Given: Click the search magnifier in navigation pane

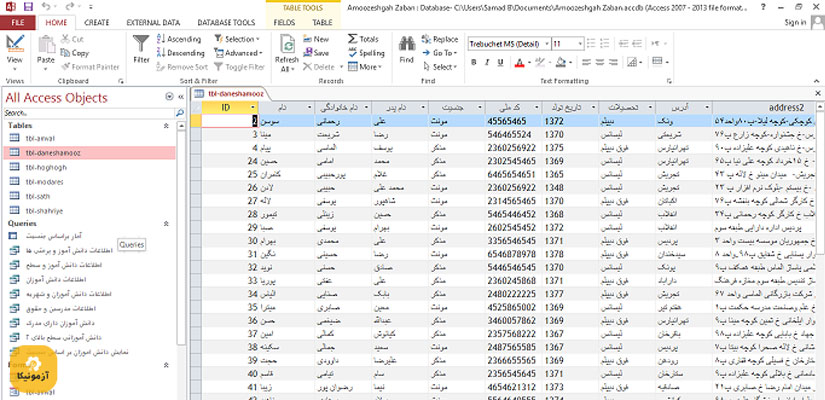Looking at the screenshot, I should [x=180, y=113].
